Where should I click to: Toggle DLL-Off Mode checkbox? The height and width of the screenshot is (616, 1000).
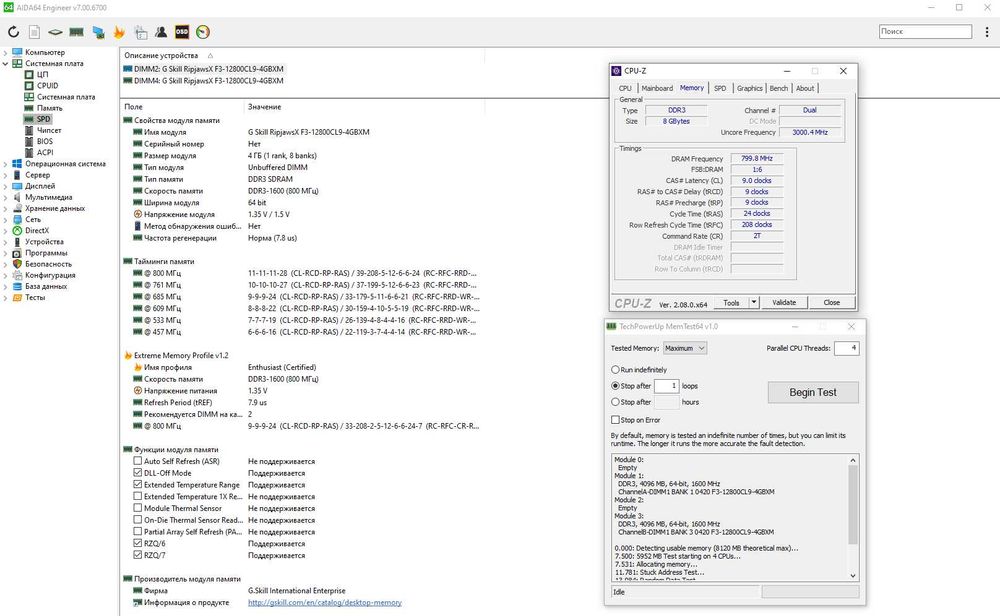coord(137,473)
